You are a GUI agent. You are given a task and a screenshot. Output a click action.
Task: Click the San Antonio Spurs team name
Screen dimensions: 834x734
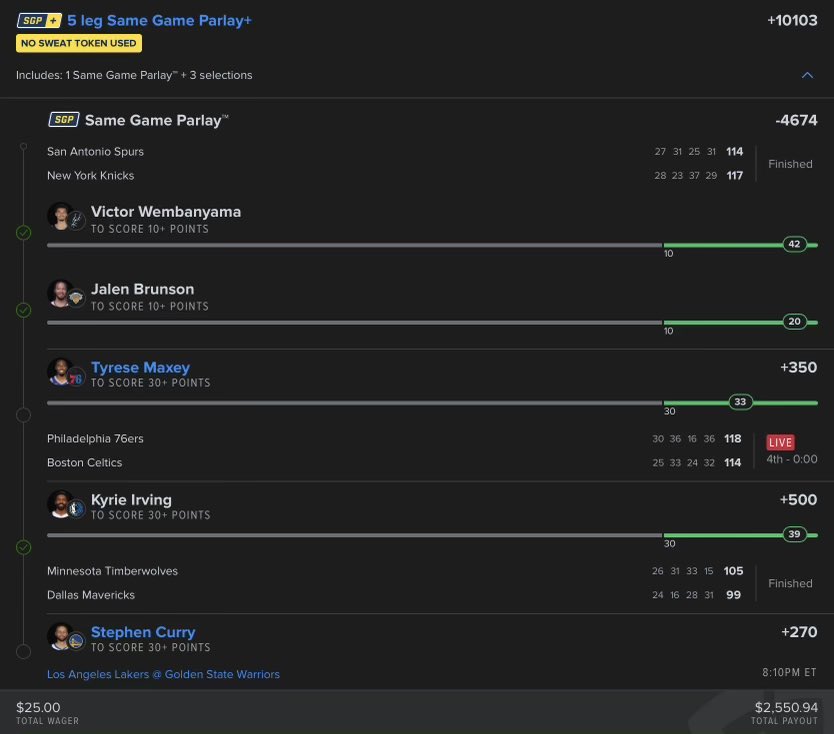click(x=95, y=152)
